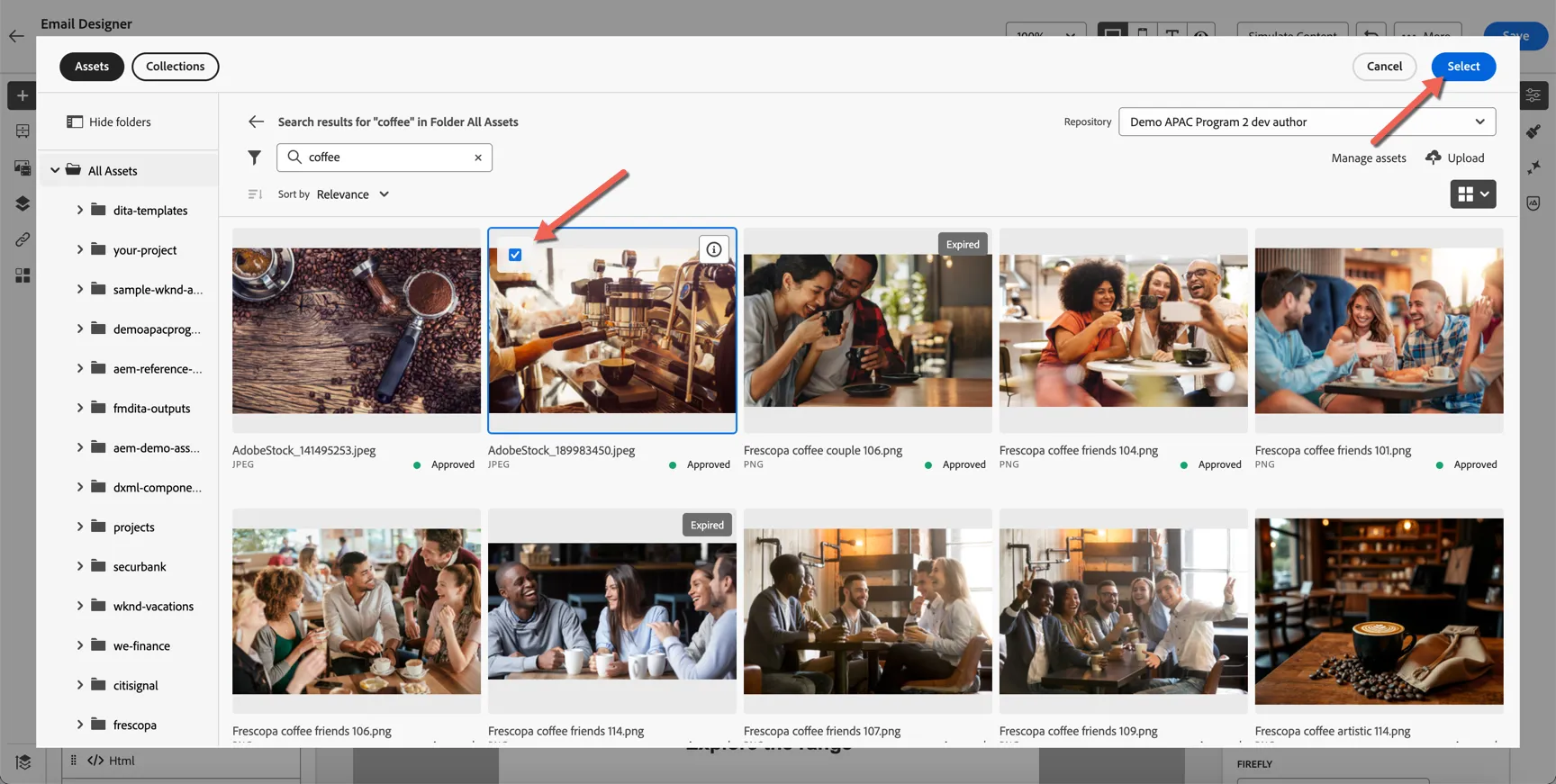Select Frescopa coffee couple 106 thumbnail
This screenshot has width=1556, height=784.
(x=868, y=330)
